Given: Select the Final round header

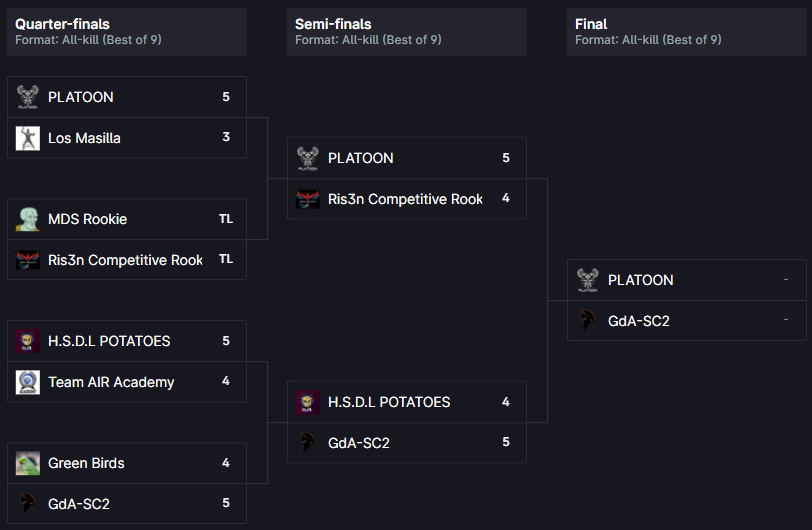Looking at the screenshot, I should point(591,24).
